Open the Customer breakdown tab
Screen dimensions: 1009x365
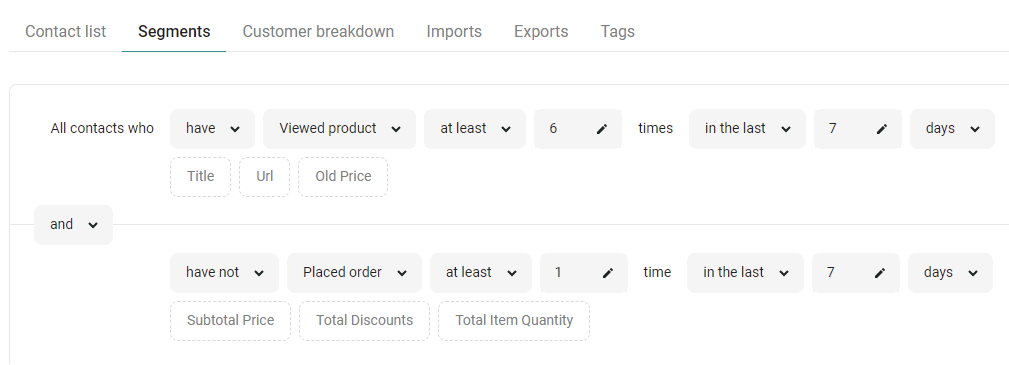(x=318, y=32)
